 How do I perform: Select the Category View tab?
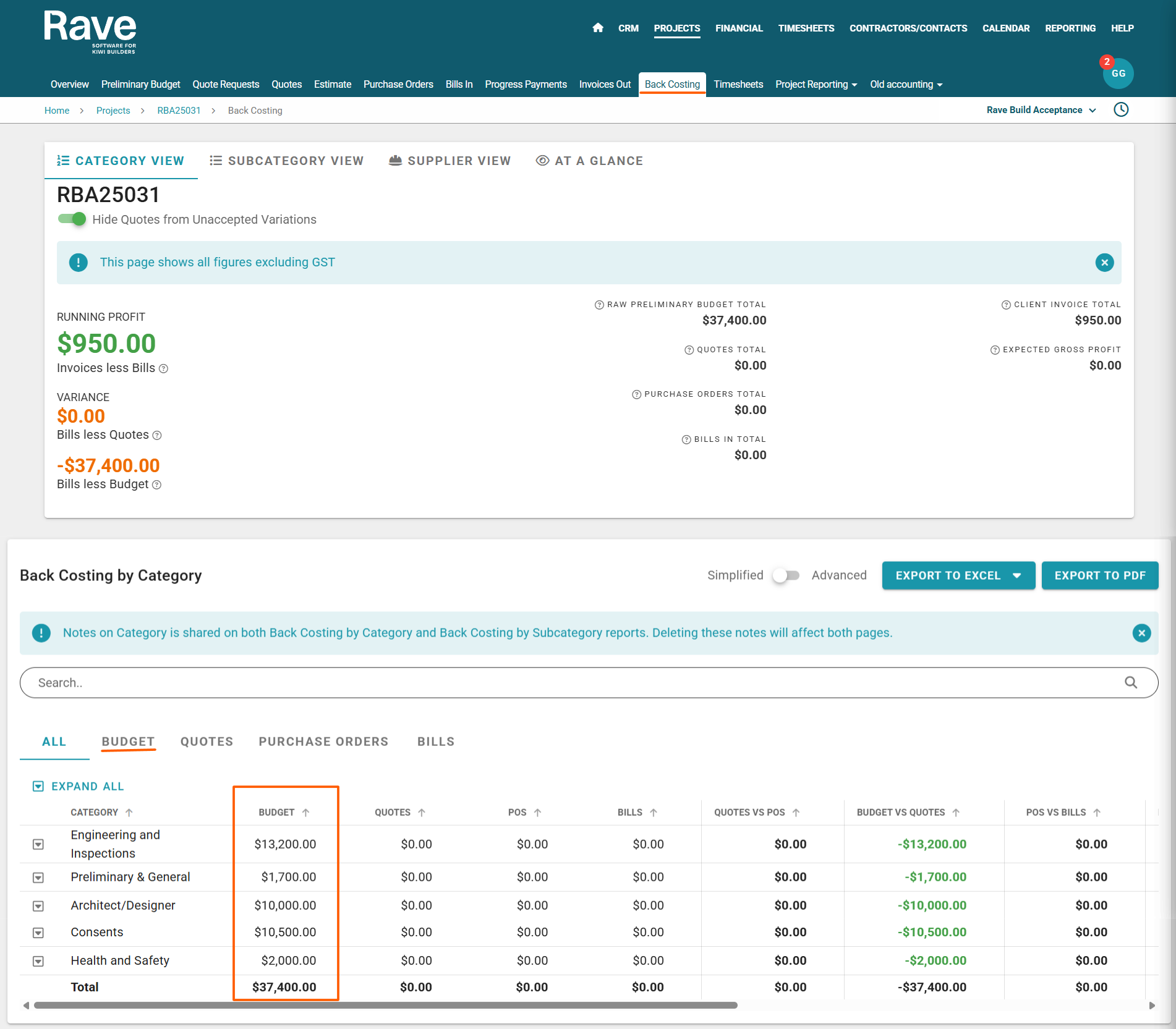[121, 161]
